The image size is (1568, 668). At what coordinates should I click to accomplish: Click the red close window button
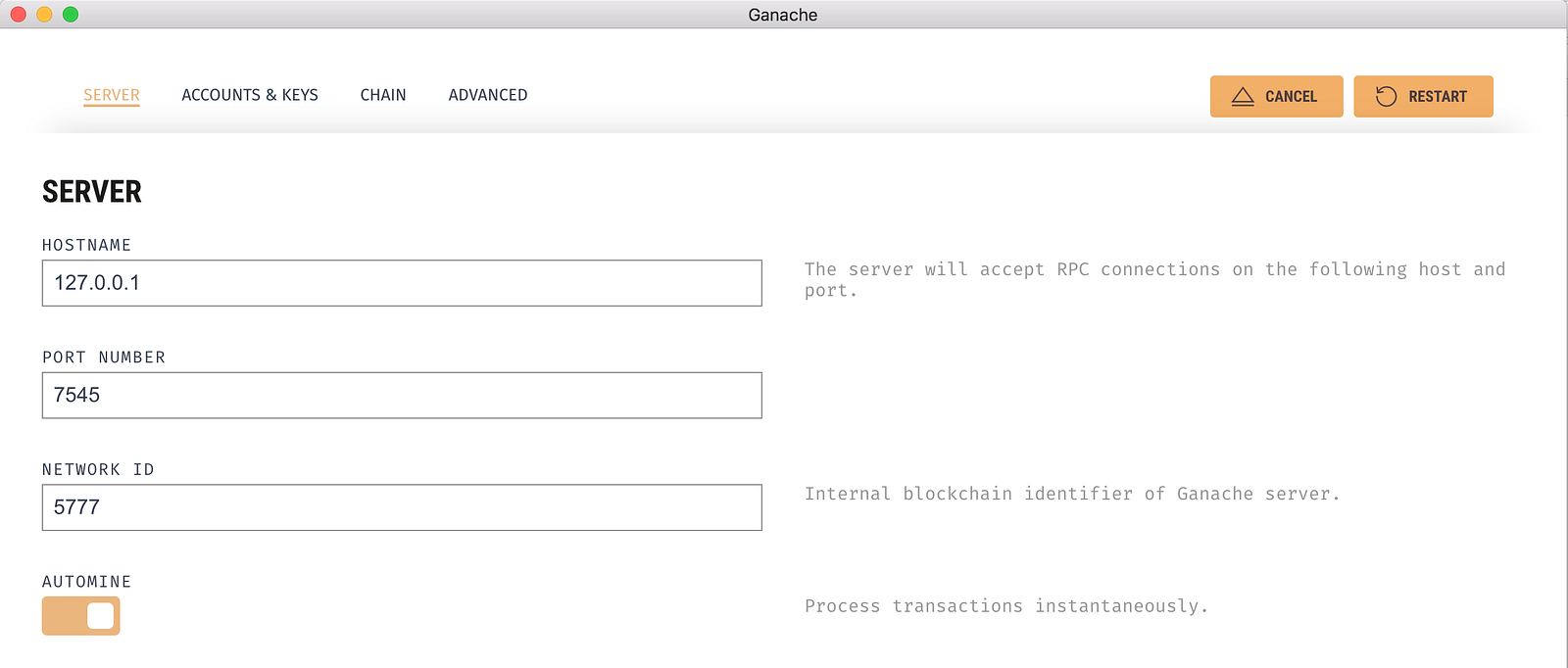[x=18, y=14]
